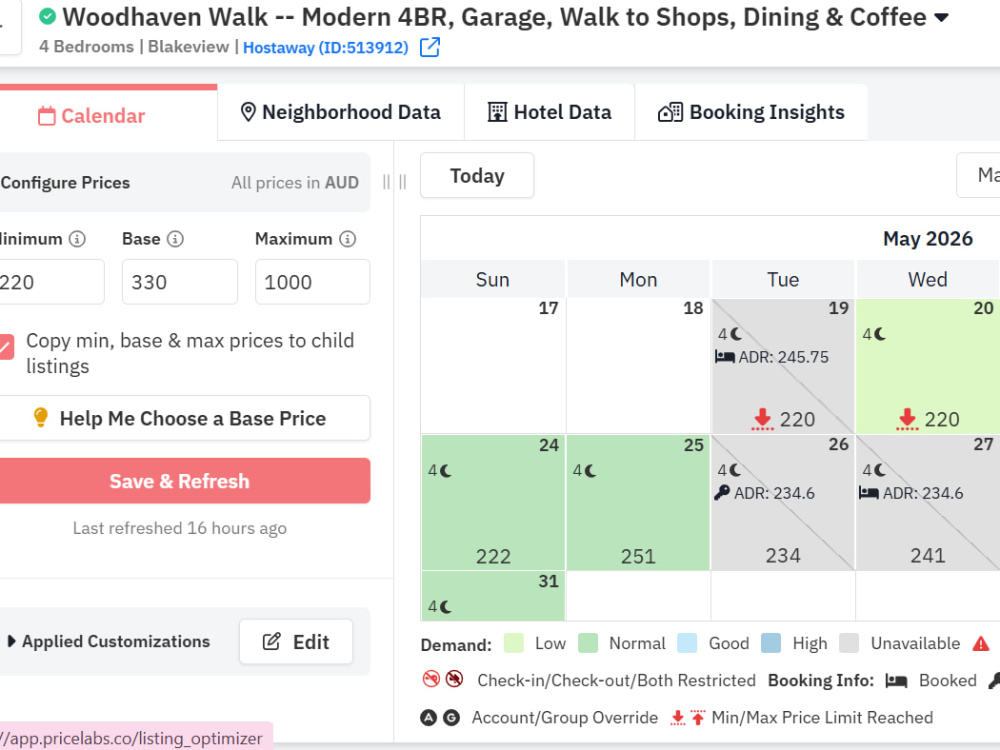Image resolution: width=1000 pixels, height=750 pixels.
Task: Click the check-out restricted legend icon
Action: click(x=454, y=679)
